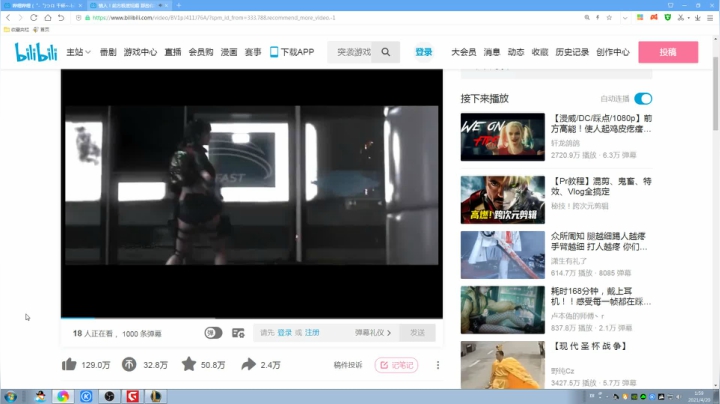
Task: Click the browser forward arrow
Action: [x=20, y=17]
